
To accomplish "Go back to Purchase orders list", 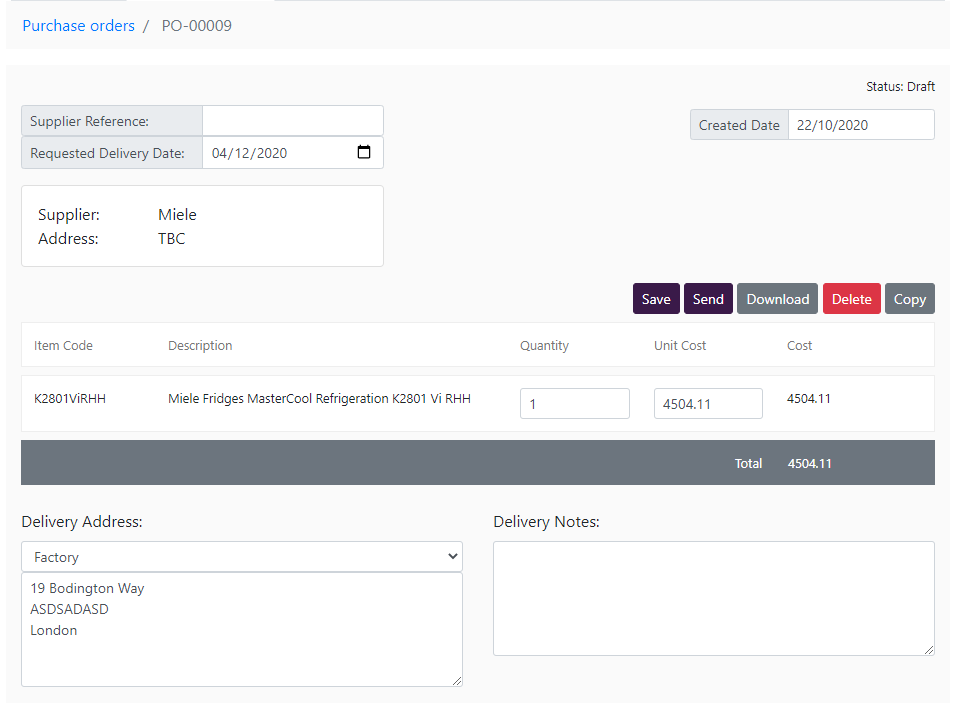I will (x=78, y=26).
